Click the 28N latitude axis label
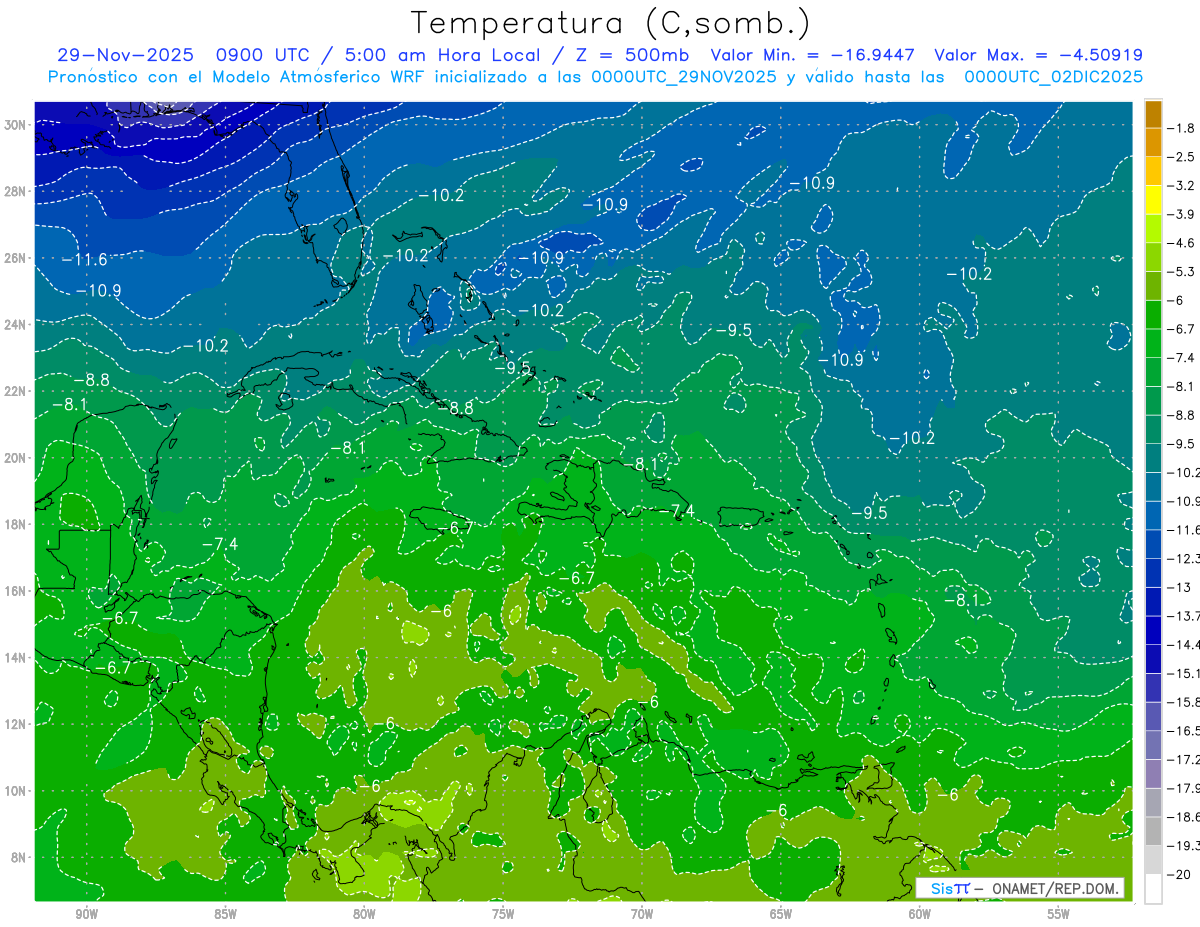 (x=17, y=190)
